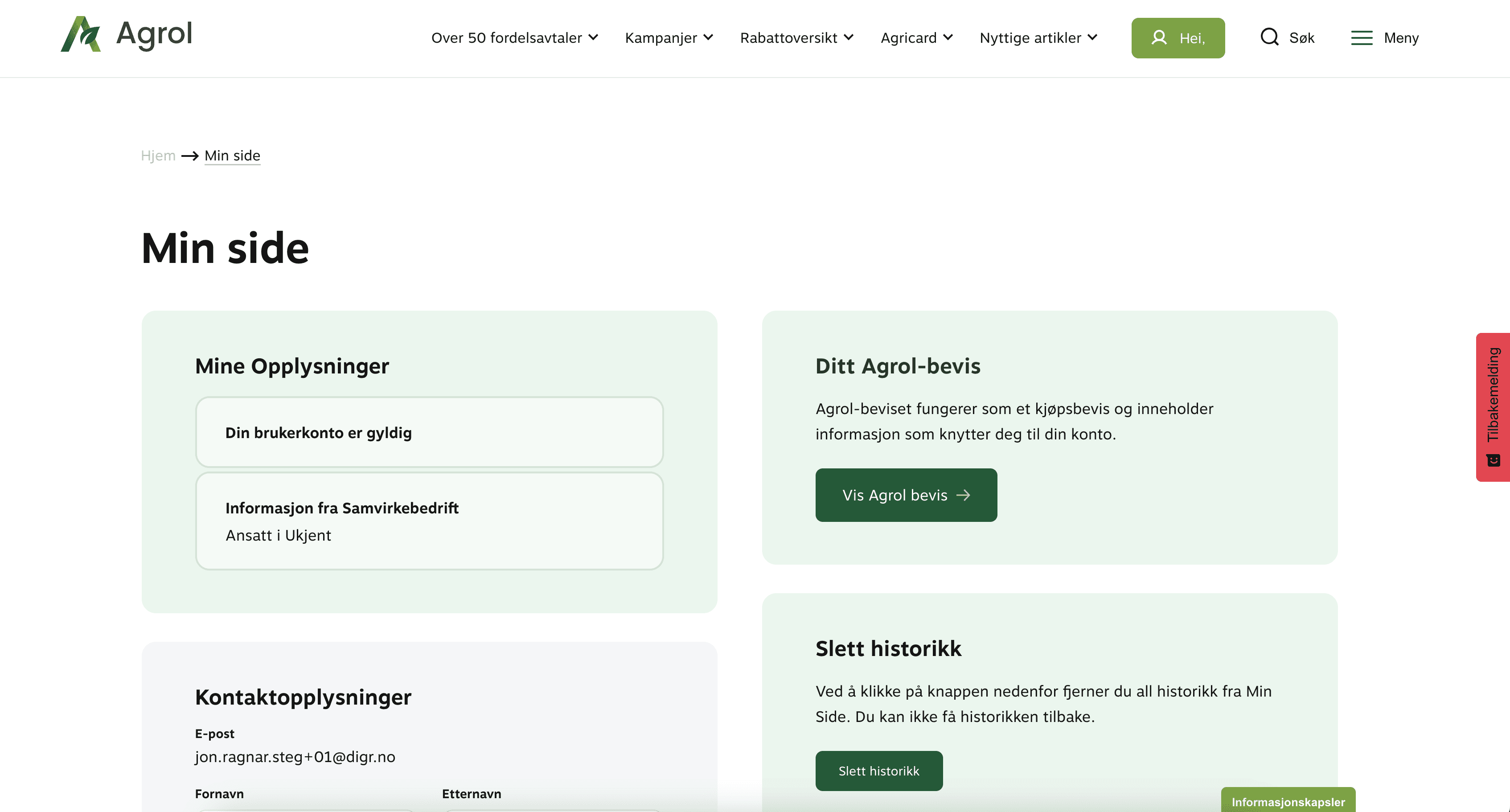
Task: Open the Rabattoversikt dropdown
Action: pos(796,38)
